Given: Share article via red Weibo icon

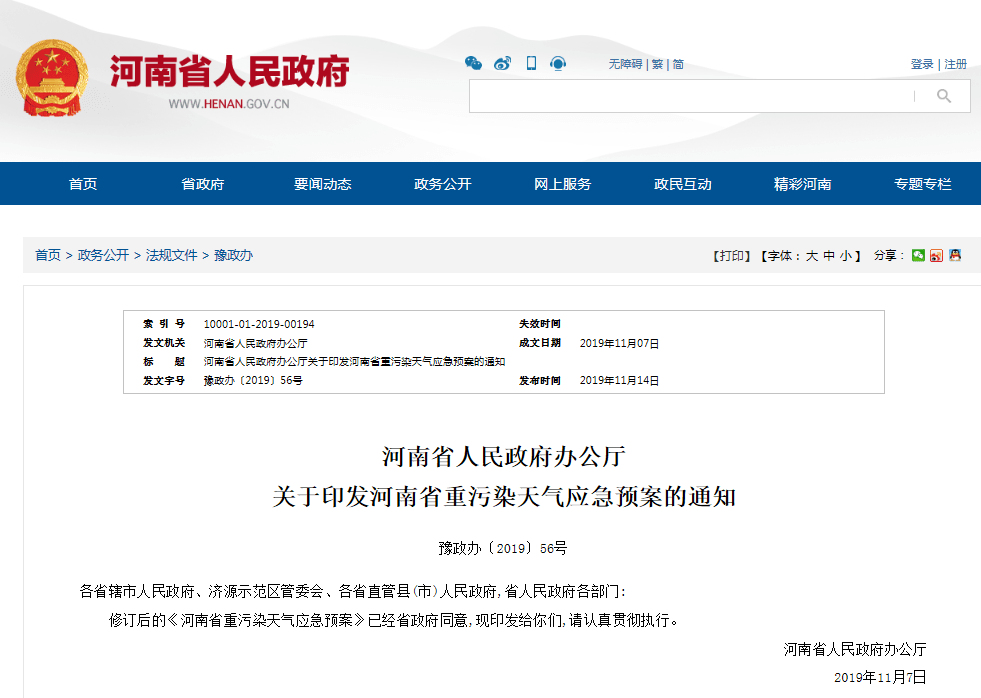Looking at the screenshot, I should pos(936,256).
